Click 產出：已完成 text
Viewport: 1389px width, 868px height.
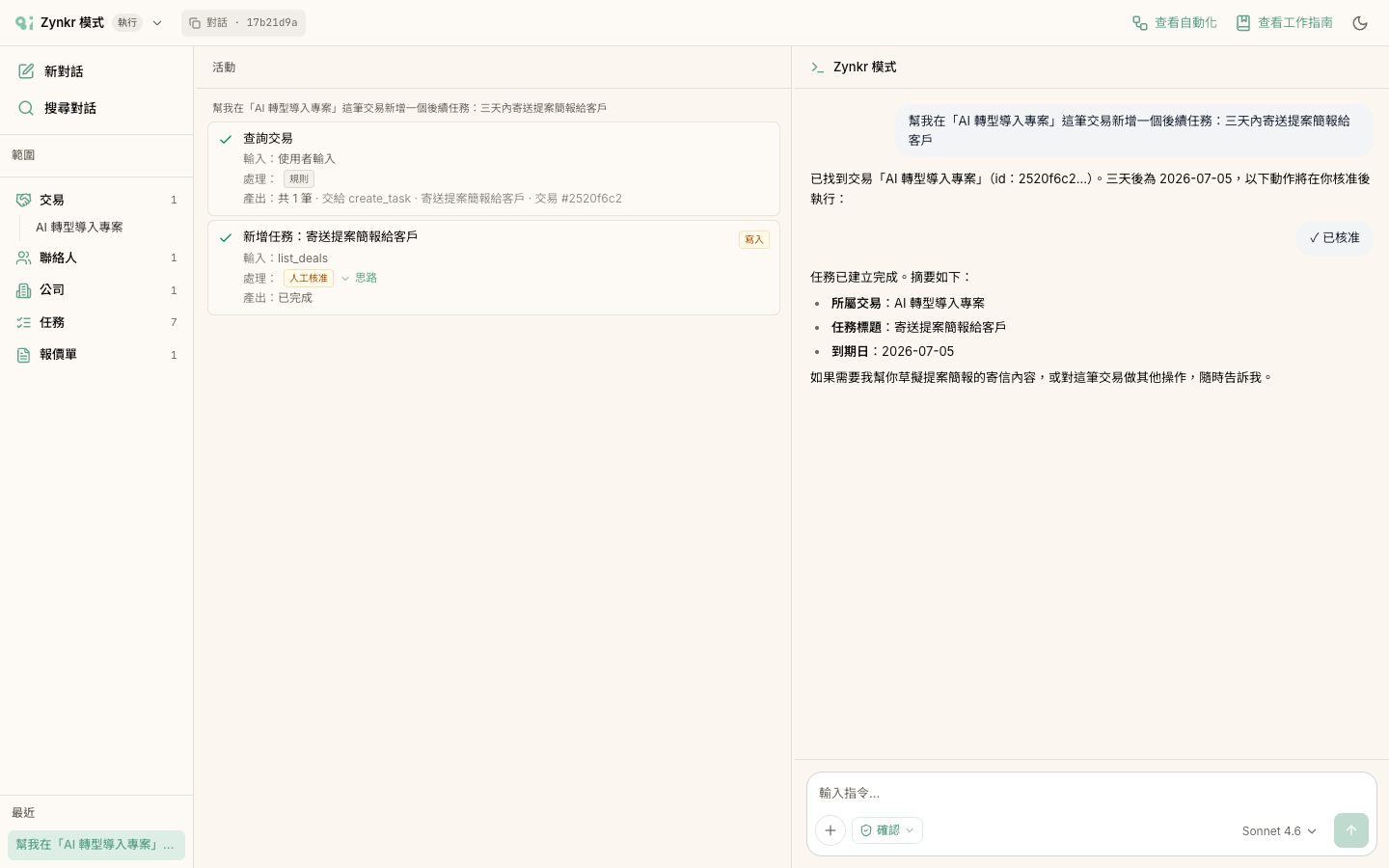click(278, 298)
